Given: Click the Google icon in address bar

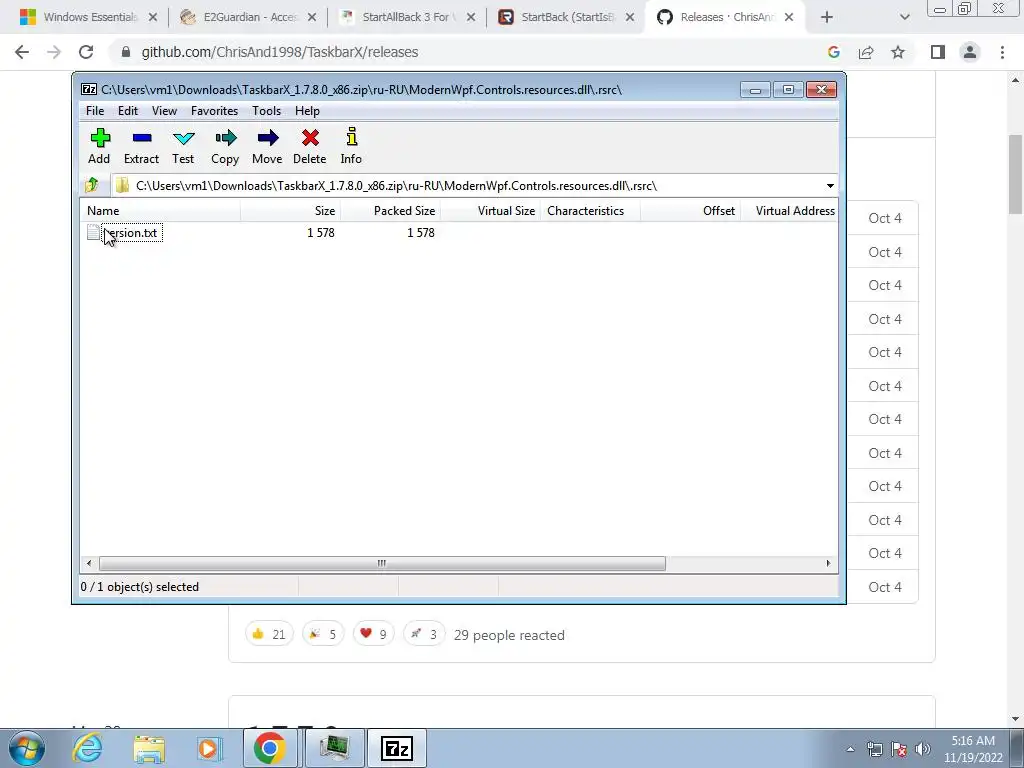Looking at the screenshot, I should tap(833, 52).
